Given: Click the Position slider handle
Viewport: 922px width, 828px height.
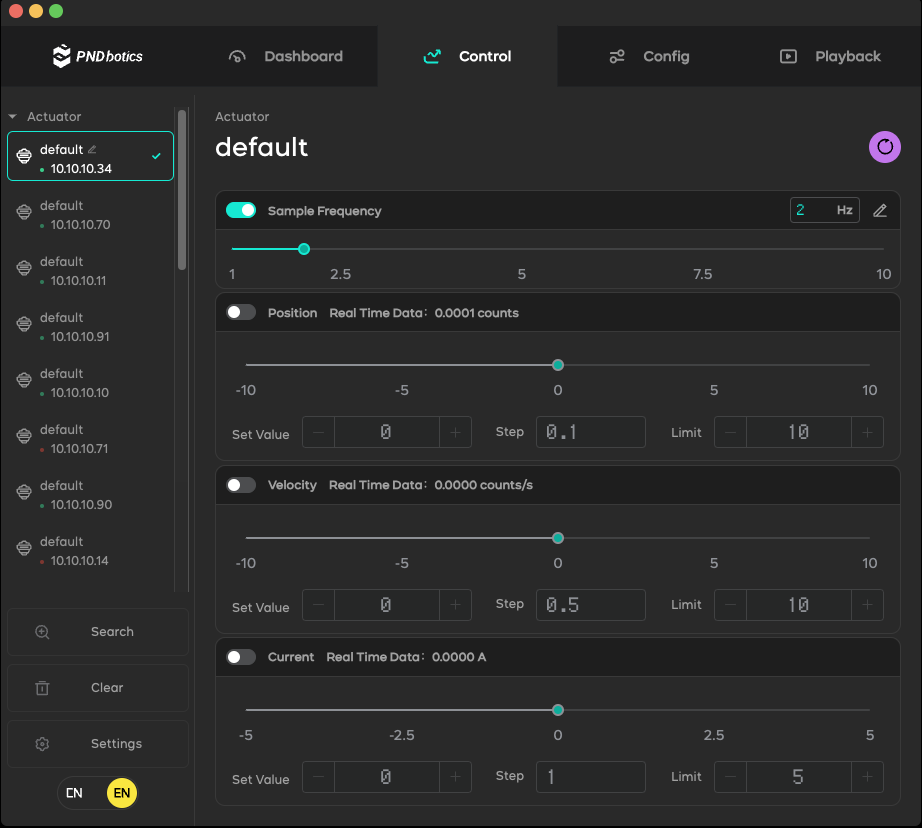Looking at the screenshot, I should [558, 365].
